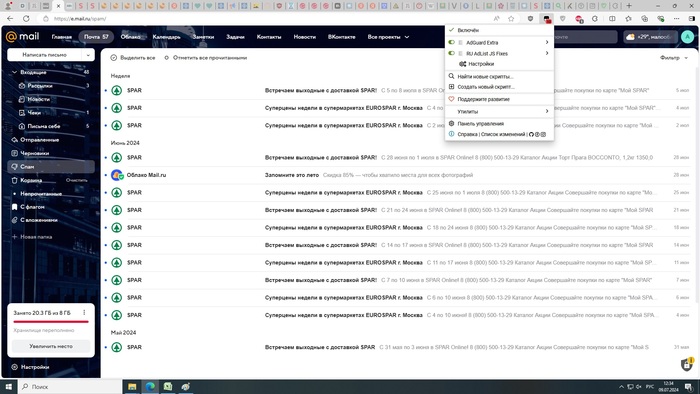Click the Tampermonkey extension icon in the toolbar
Viewport: 700px width, 394px height.
(546, 19)
